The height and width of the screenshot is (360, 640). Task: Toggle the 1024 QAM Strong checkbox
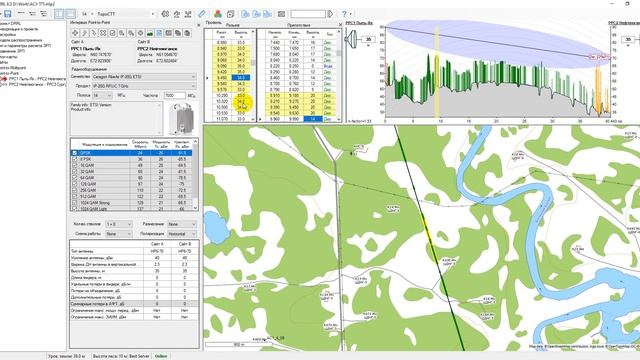click(x=75, y=202)
